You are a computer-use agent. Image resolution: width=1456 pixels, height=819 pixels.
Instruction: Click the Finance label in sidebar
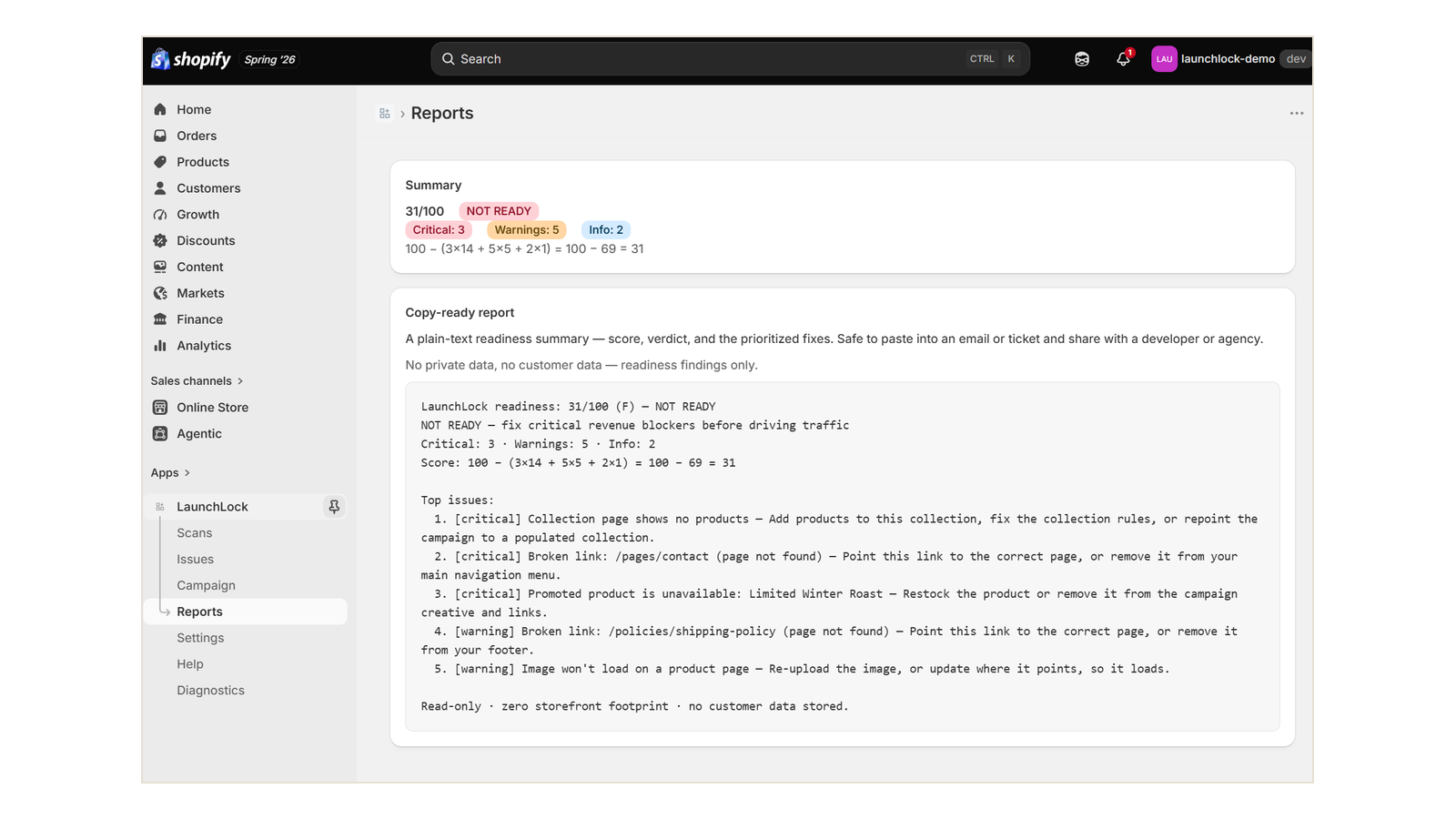click(x=200, y=319)
